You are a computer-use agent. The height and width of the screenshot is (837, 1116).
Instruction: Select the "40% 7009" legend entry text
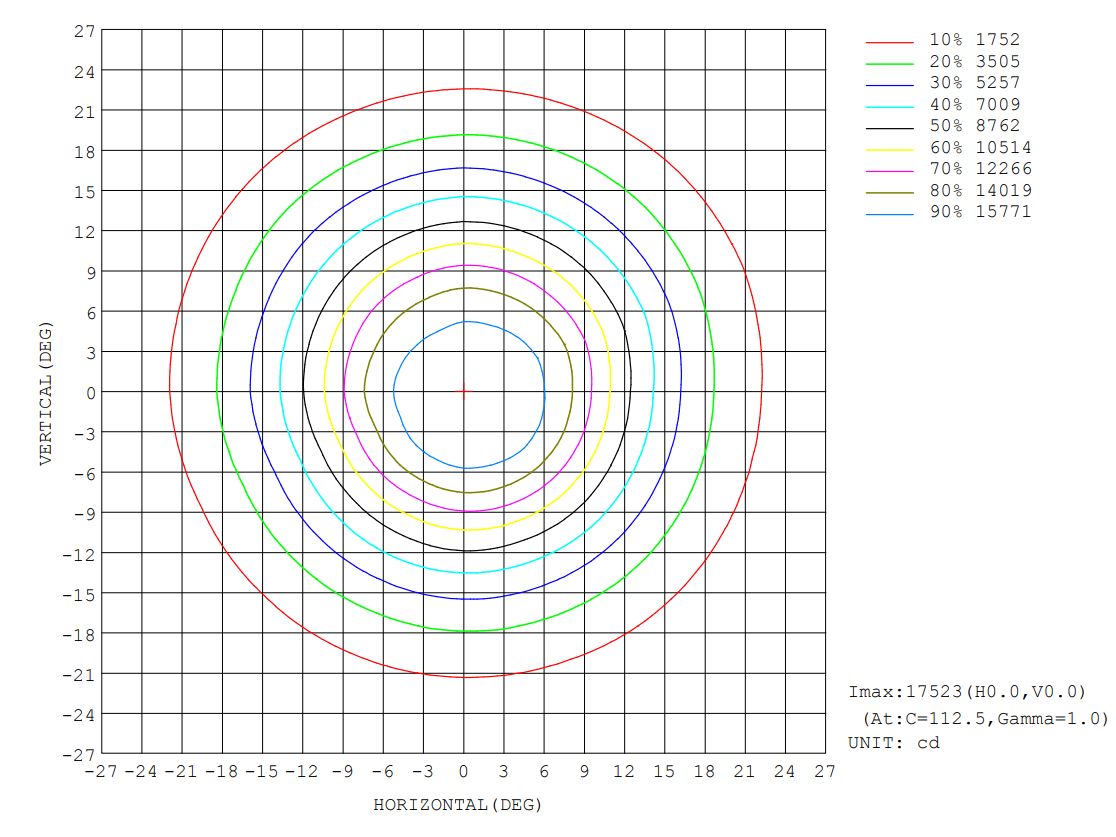(975, 104)
